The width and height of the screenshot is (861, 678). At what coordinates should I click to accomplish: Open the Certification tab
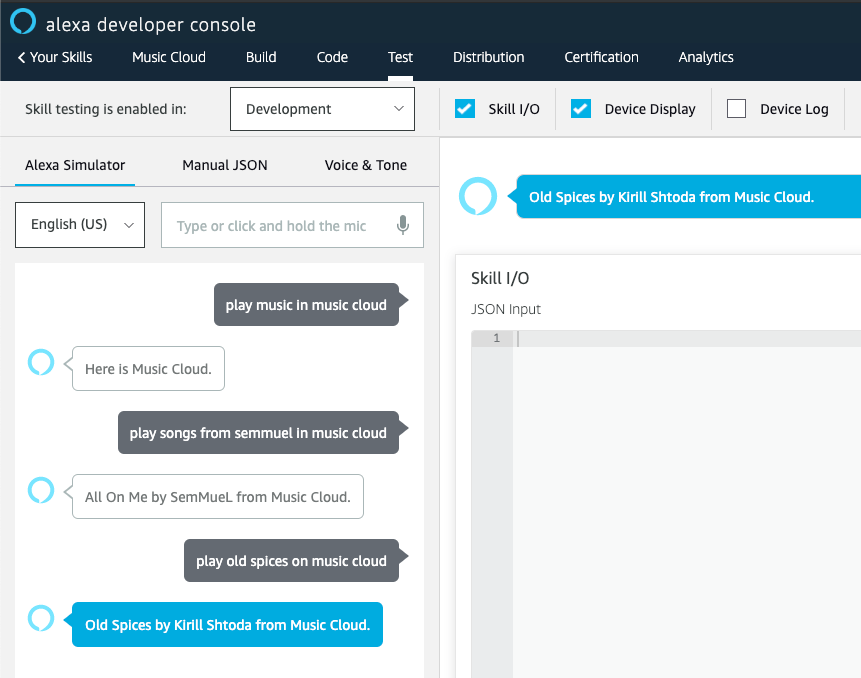(601, 57)
